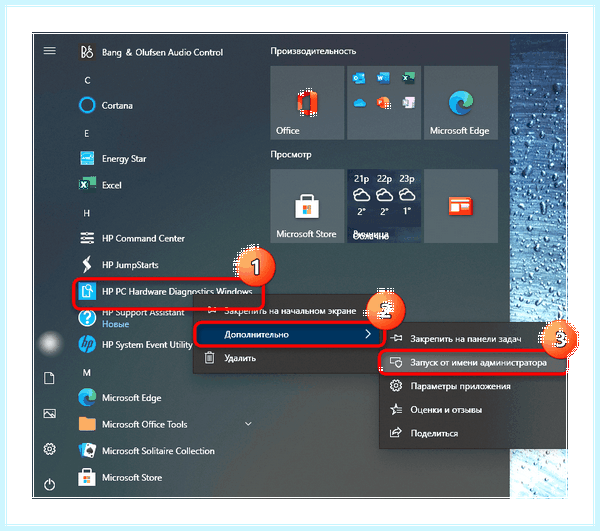Click the Производительность group title
600x531 pixels.
[313, 51]
